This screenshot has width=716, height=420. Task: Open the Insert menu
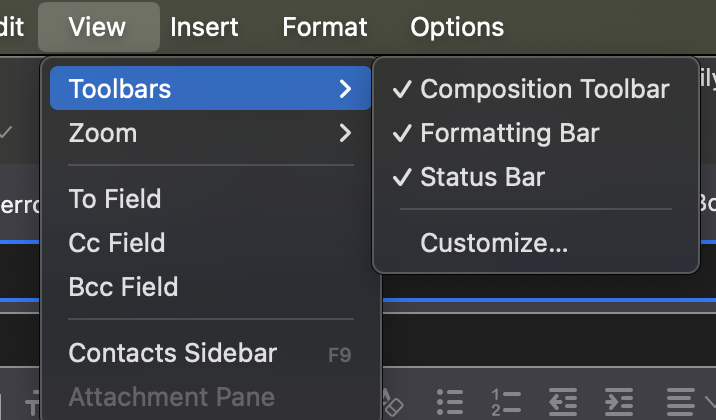click(x=204, y=27)
